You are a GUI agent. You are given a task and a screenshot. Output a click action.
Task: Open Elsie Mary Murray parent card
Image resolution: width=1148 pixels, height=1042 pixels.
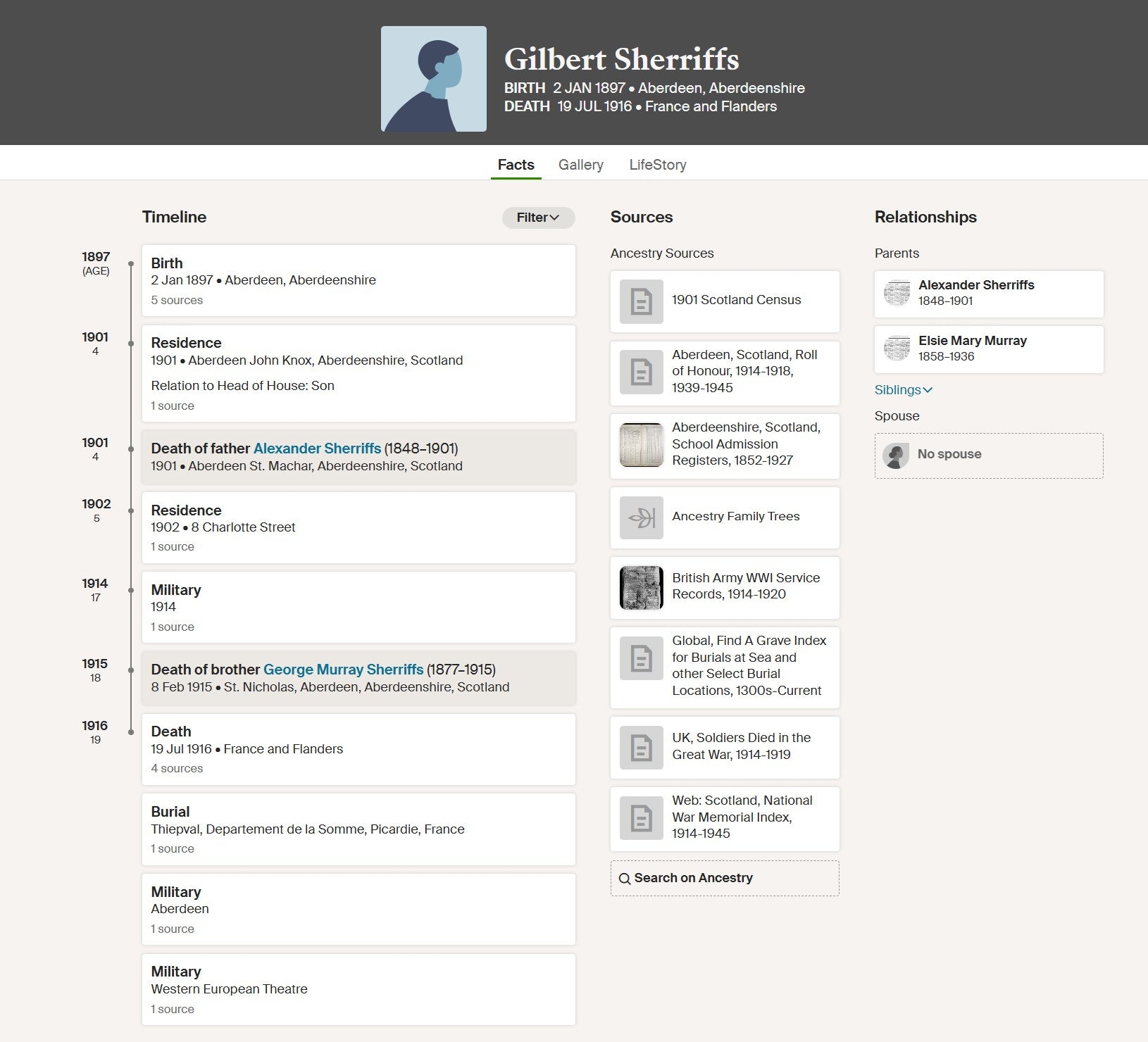[x=988, y=349]
